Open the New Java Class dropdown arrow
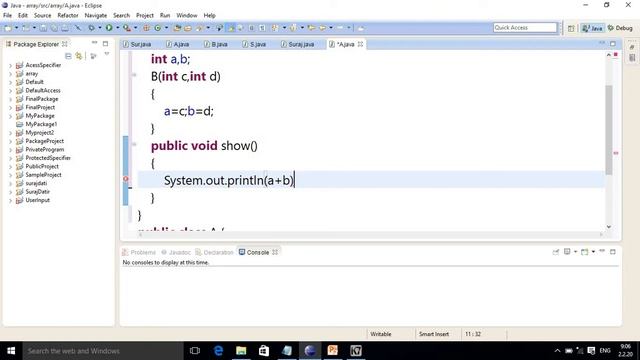640x360 pixels. coord(166,28)
